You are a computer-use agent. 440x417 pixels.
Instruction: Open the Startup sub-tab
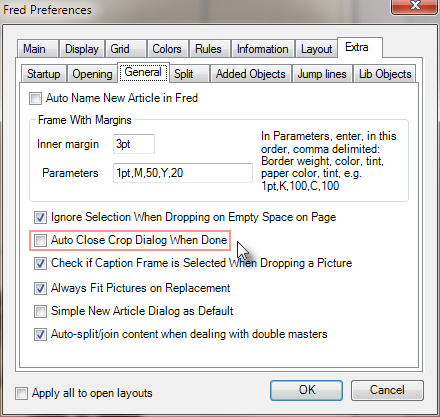(44, 74)
